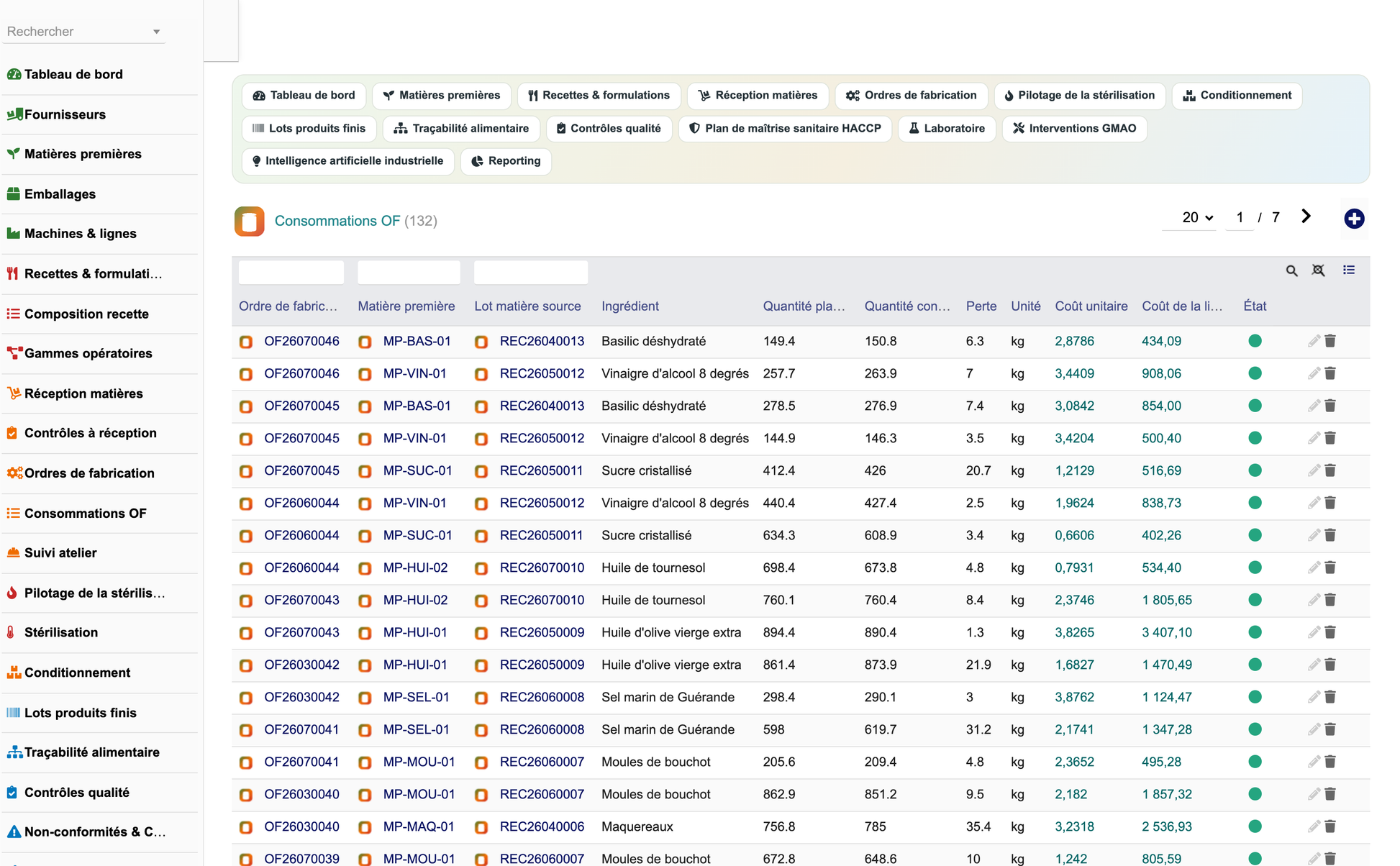Image resolution: width=1400 pixels, height=866 pixels.
Task: Open the Reporting tab
Action: pos(506,161)
